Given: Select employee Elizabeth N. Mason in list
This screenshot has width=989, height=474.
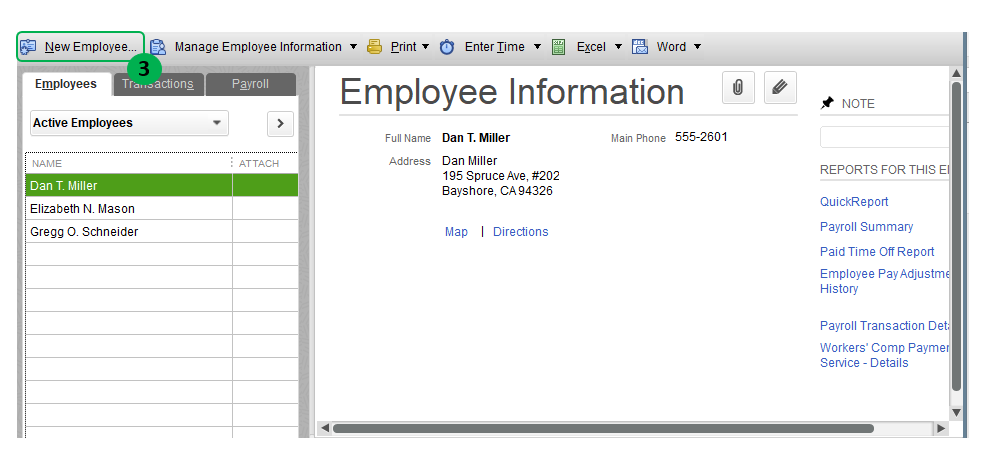Looking at the screenshot, I should [161, 208].
